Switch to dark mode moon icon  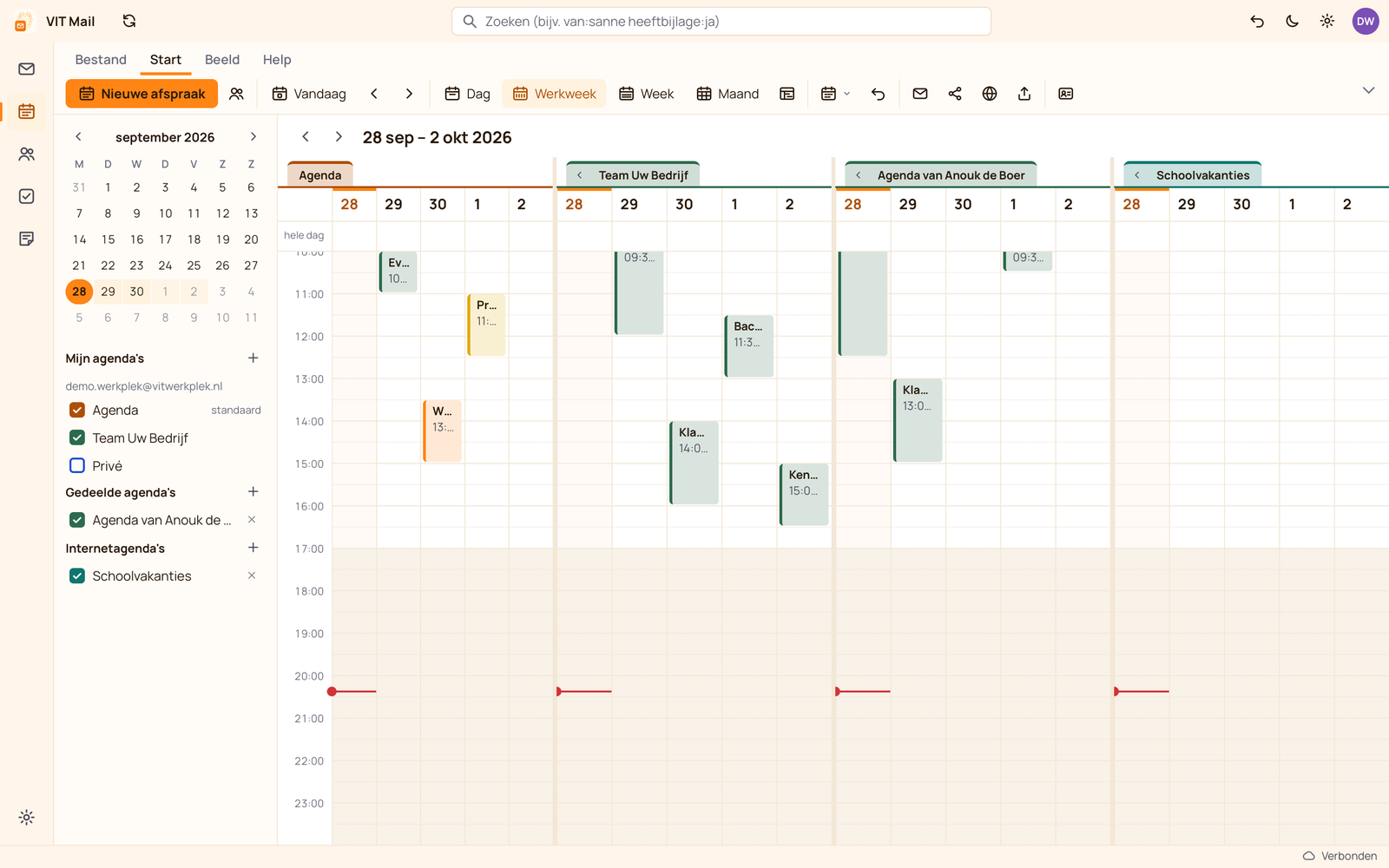(x=1292, y=21)
